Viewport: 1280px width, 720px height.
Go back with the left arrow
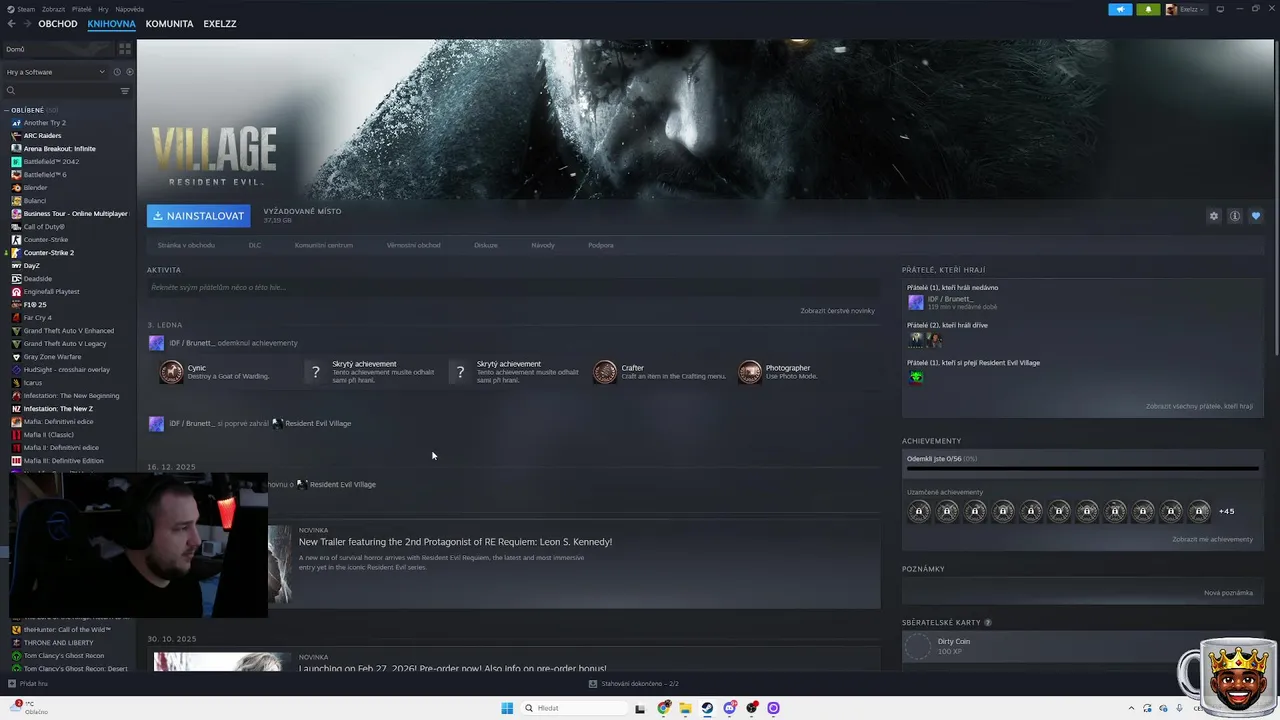coord(12,24)
